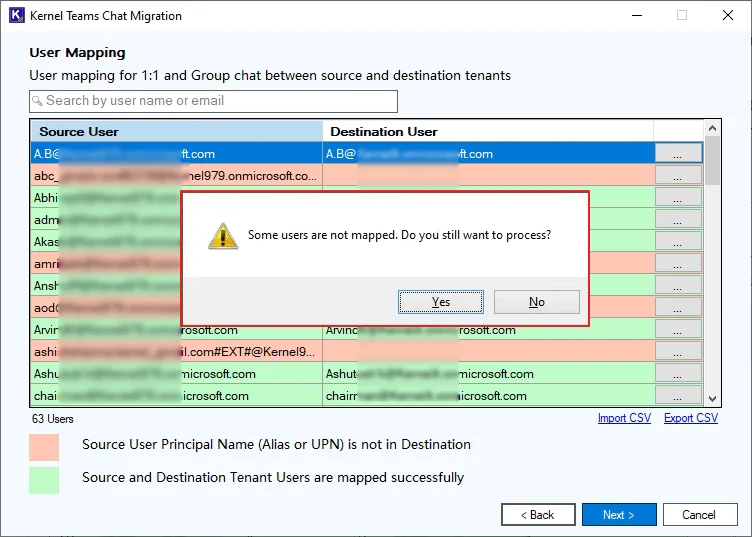Select the A.B@ source user cell
Image resolution: width=752 pixels, height=537 pixels.
click(x=176, y=153)
